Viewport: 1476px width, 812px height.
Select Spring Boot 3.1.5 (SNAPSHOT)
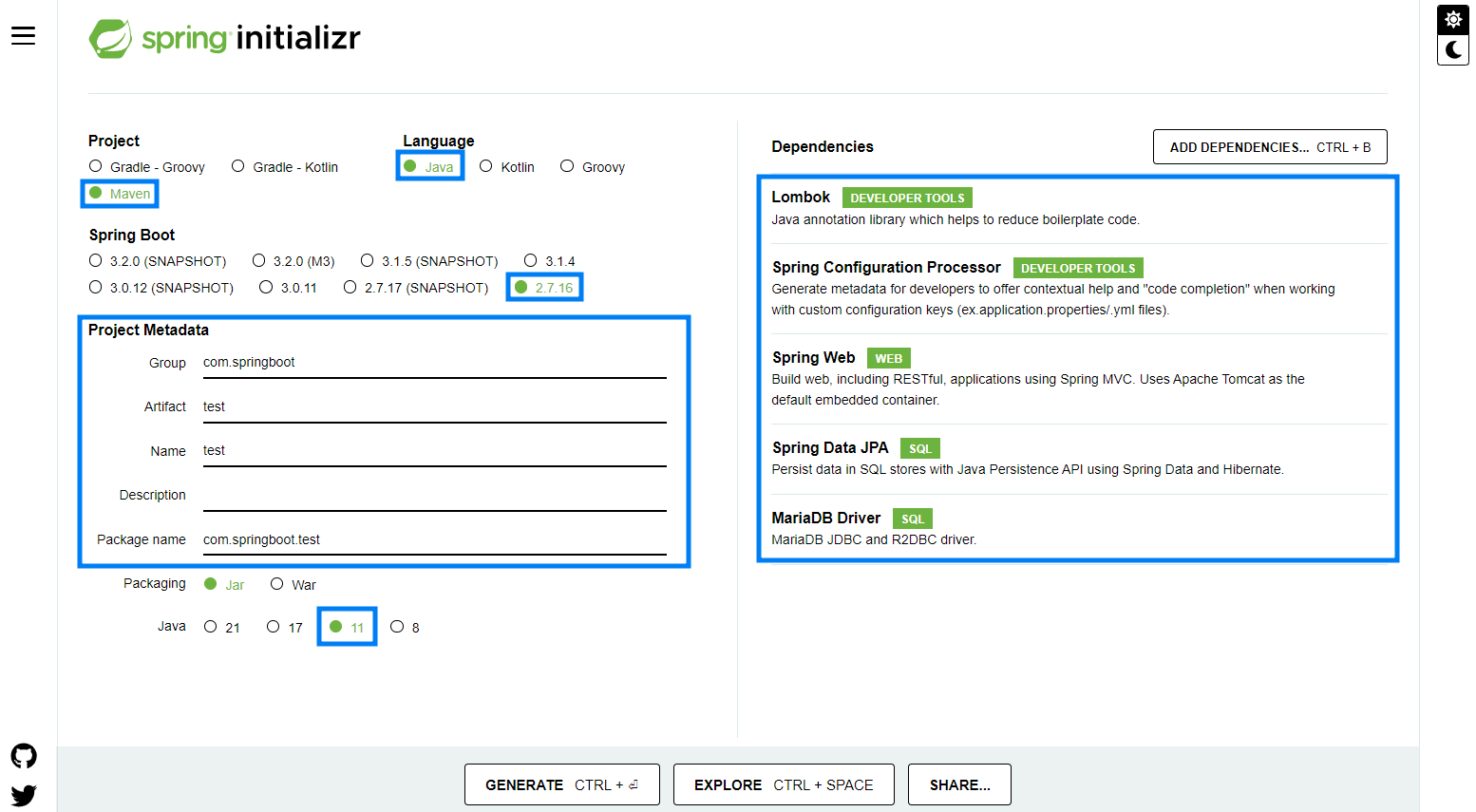[x=429, y=261]
